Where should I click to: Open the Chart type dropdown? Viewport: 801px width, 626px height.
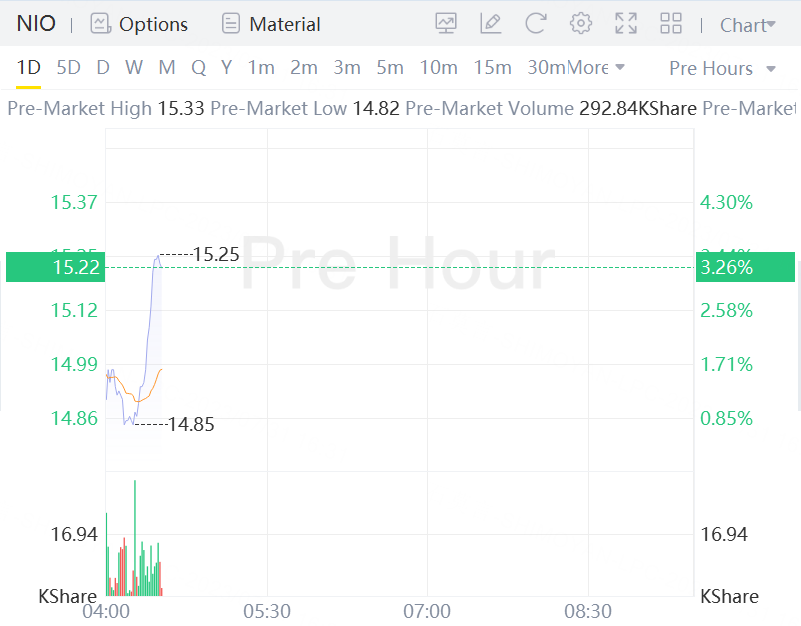748,25
